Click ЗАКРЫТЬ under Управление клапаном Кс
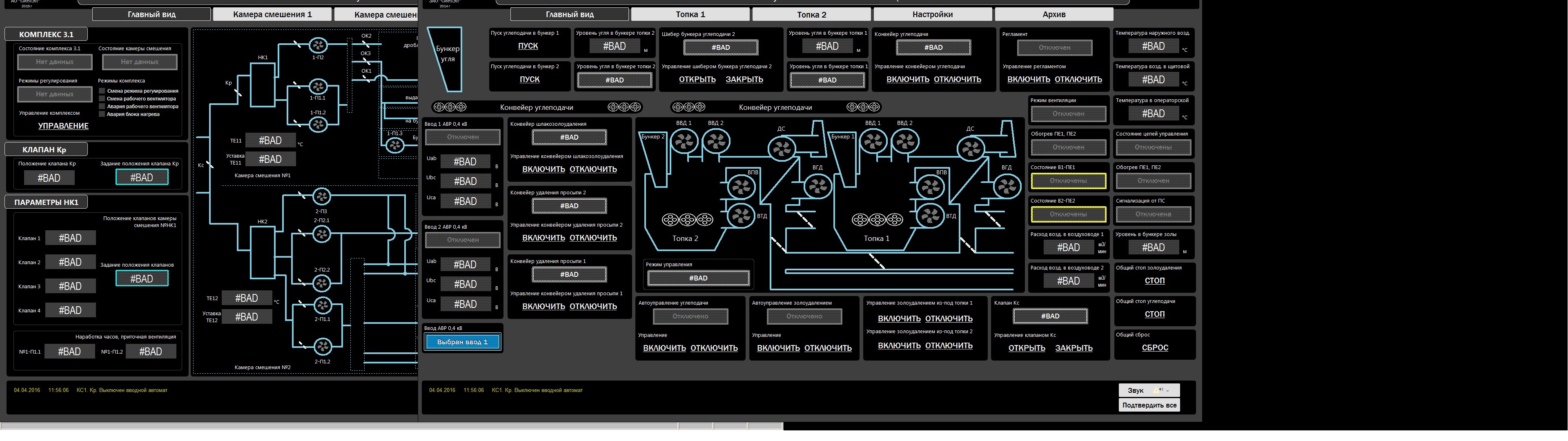Screen dimensions: 1568x441 [1074, 348]
